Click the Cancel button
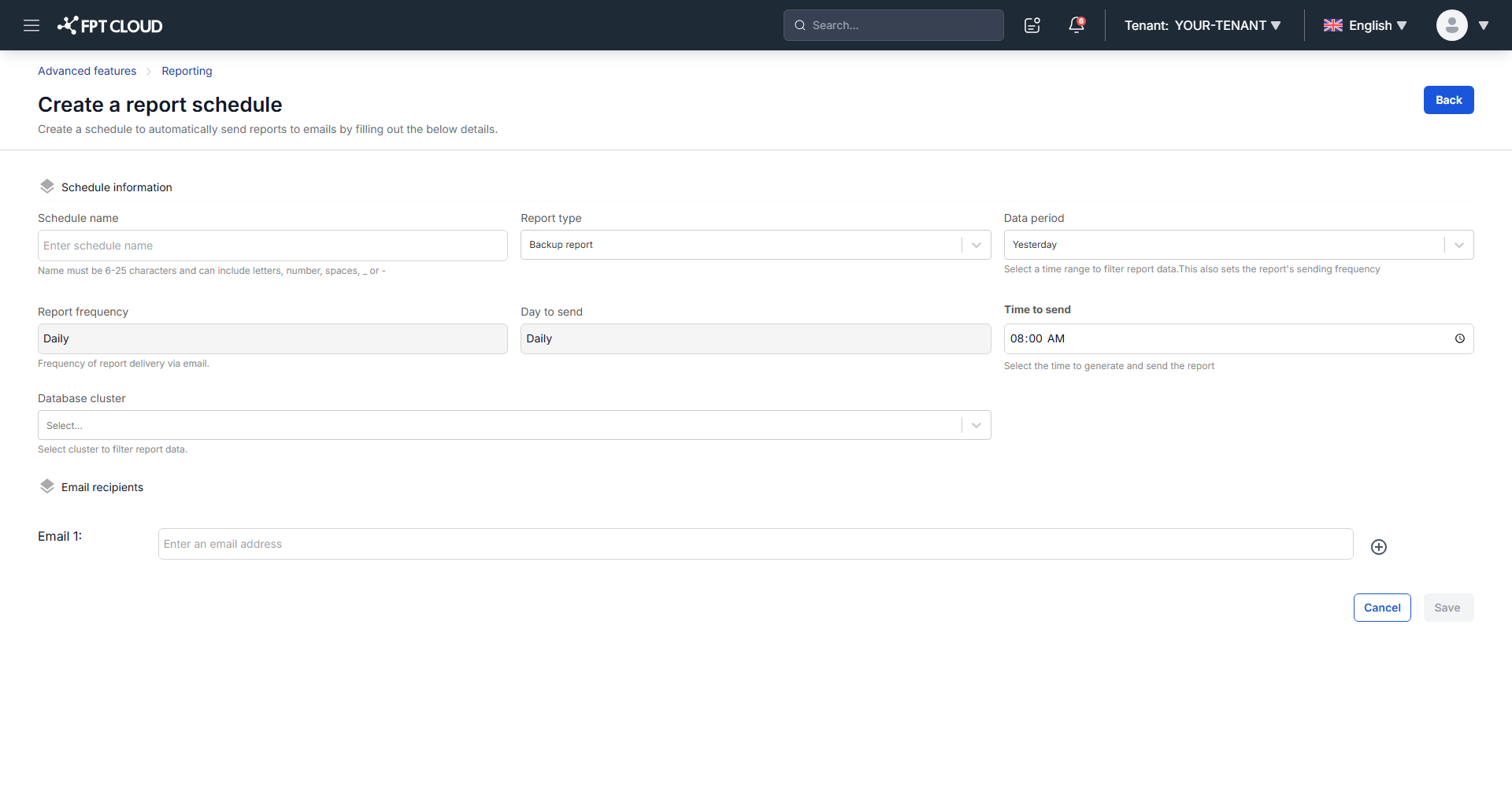The height and width of the screenshot is (791, 1512). (1382, 608)
